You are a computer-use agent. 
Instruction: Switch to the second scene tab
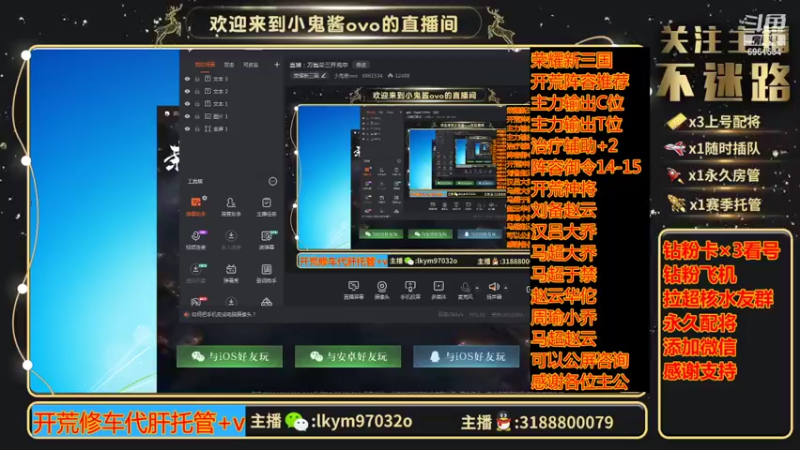tap(229, 65)
